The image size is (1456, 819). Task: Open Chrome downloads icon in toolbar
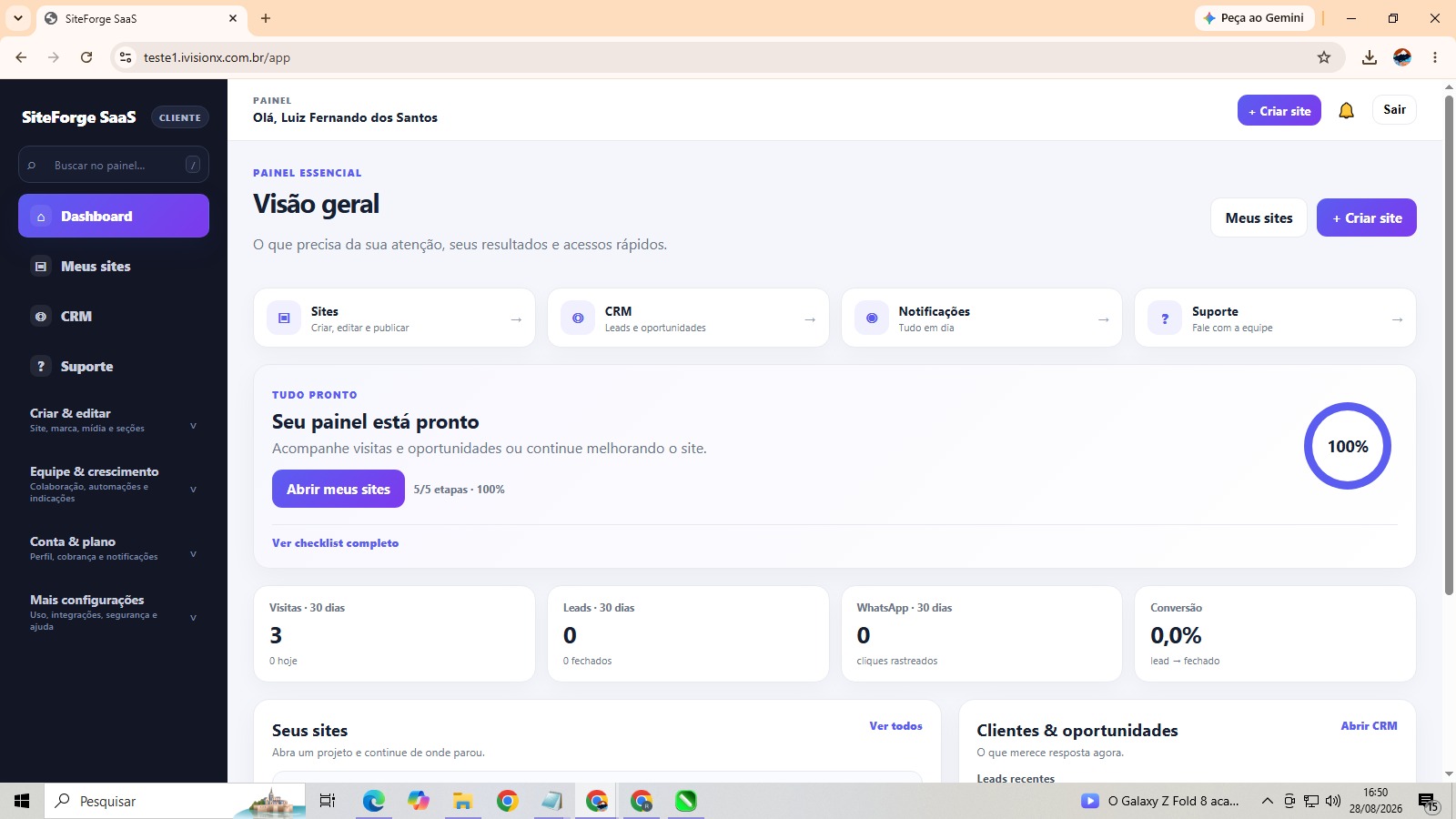(x=1369, y=57)
